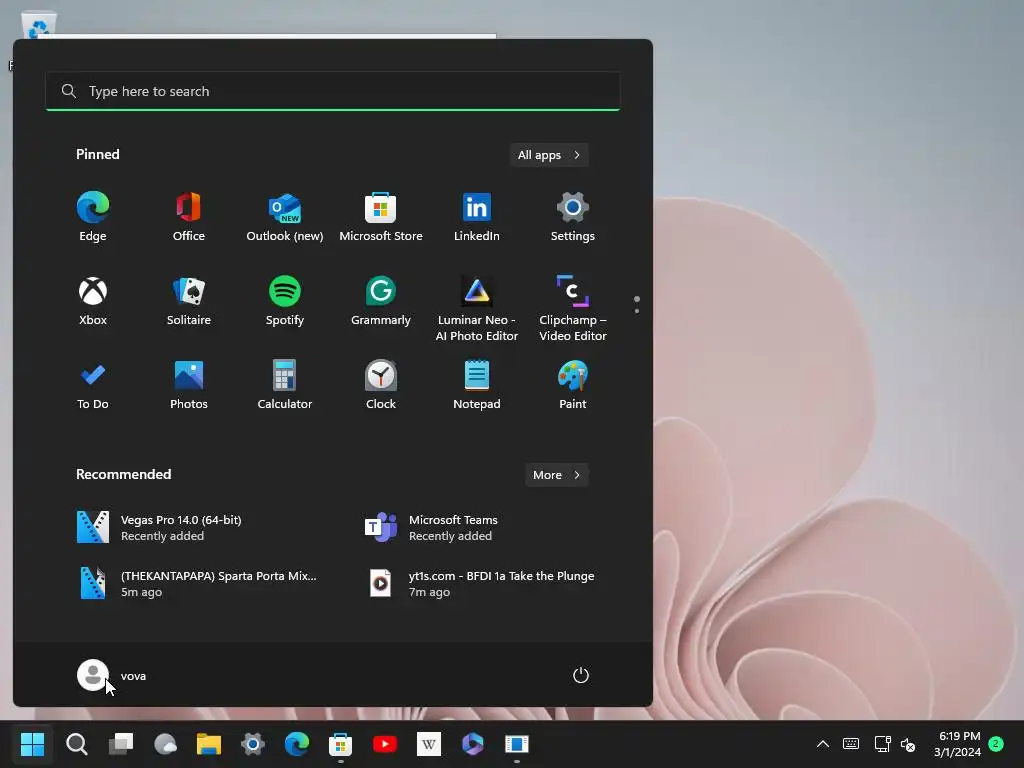Open the To Do app

pos(93,385)
